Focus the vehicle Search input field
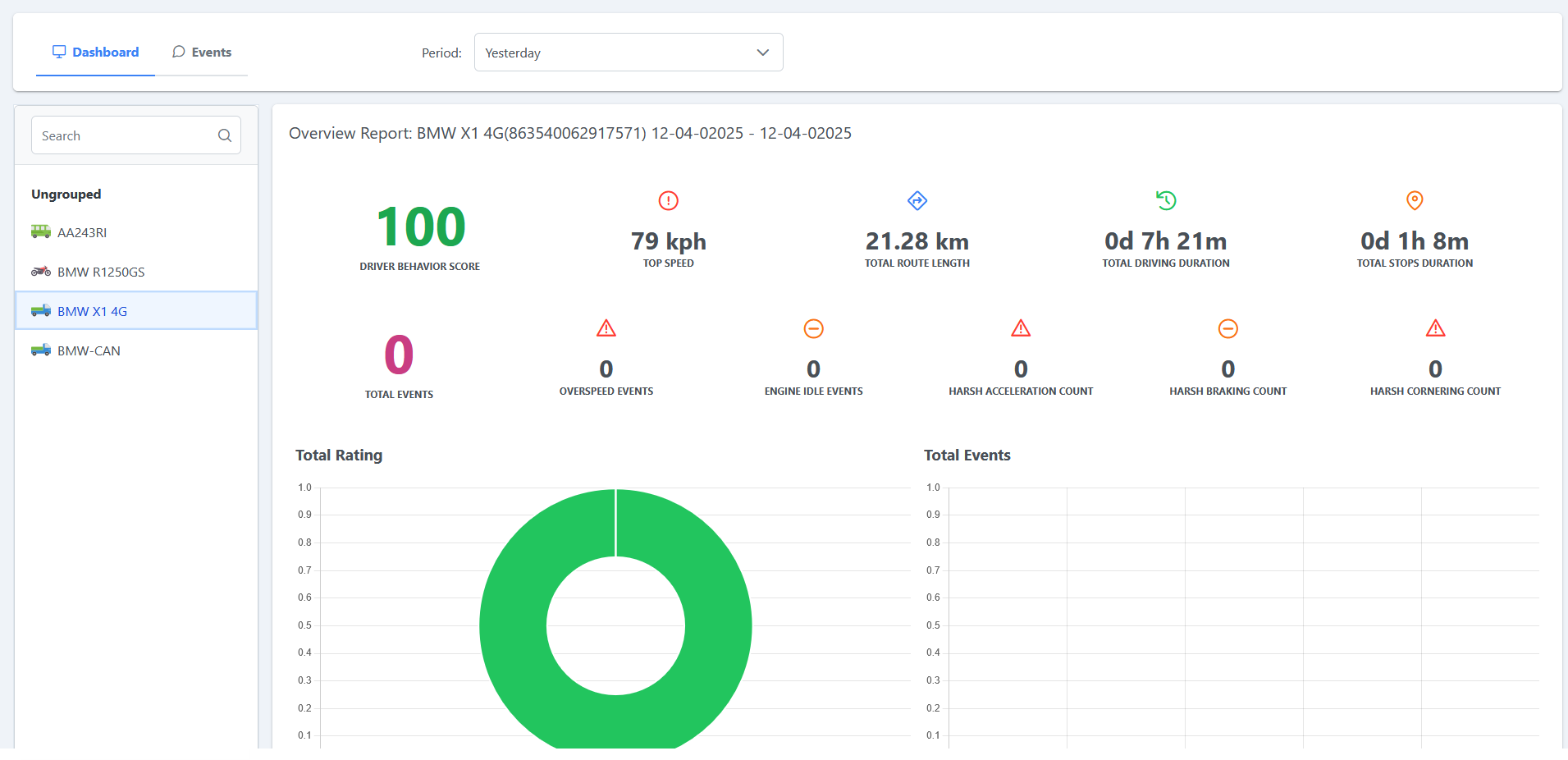 (x=136, y=135)
